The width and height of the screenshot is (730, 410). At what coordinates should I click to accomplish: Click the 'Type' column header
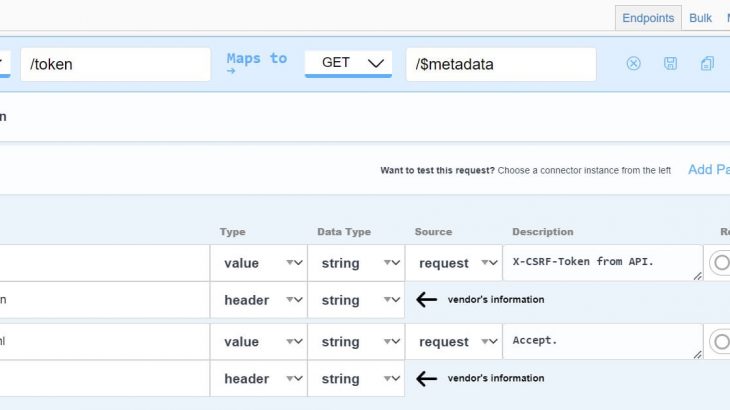(x=232, y=232)
